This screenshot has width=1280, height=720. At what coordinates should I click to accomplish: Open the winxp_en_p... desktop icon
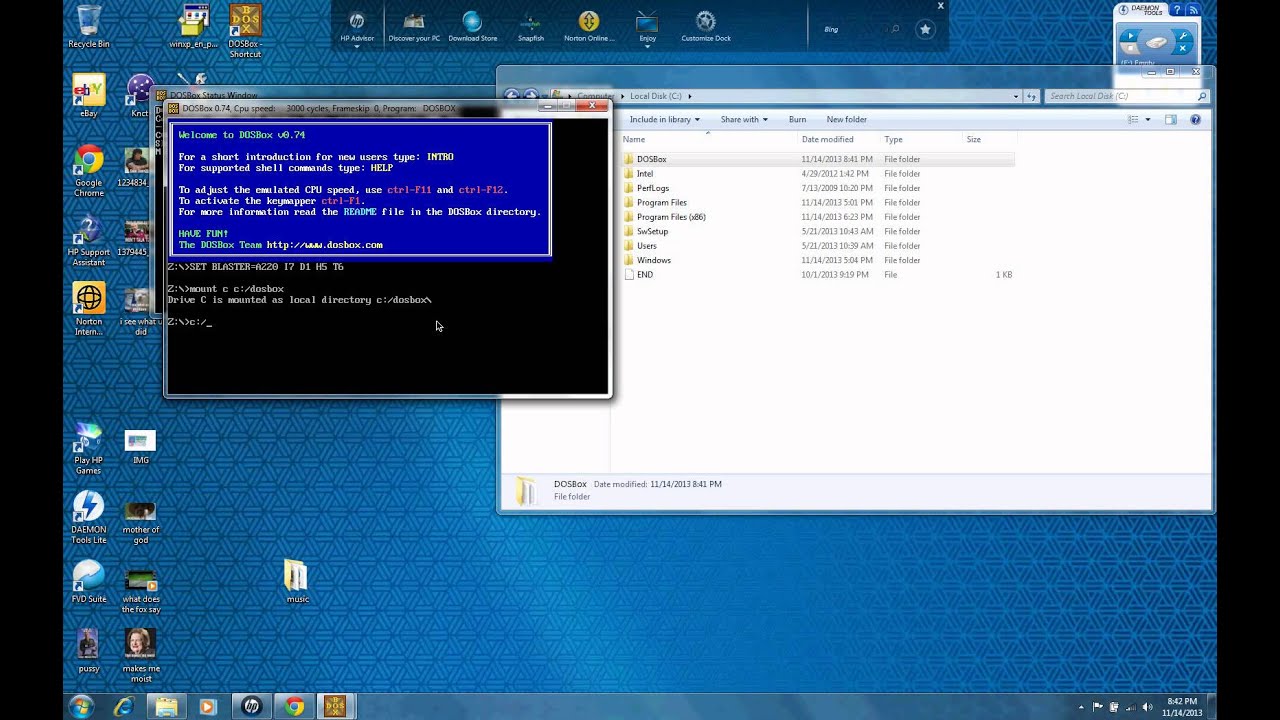click(194, 27)
